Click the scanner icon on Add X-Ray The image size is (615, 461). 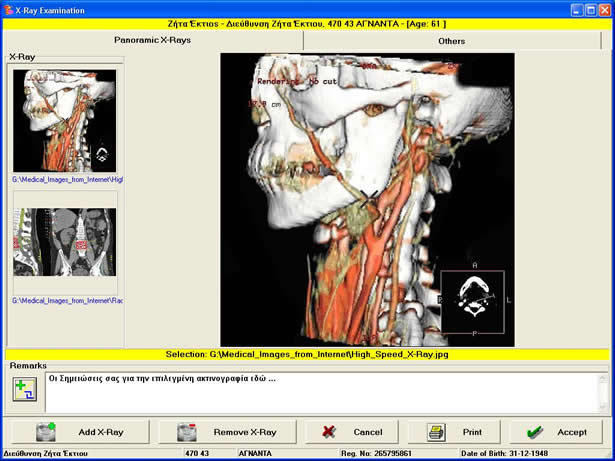click(x=46, y=432)
